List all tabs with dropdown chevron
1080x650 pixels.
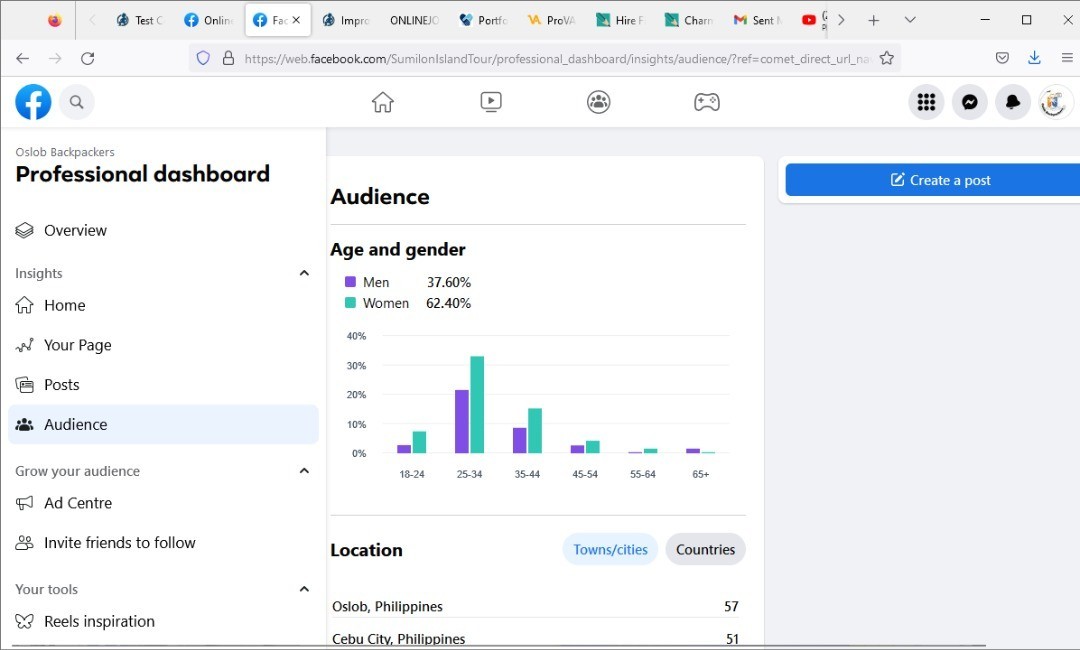click(x=910, y=20)
